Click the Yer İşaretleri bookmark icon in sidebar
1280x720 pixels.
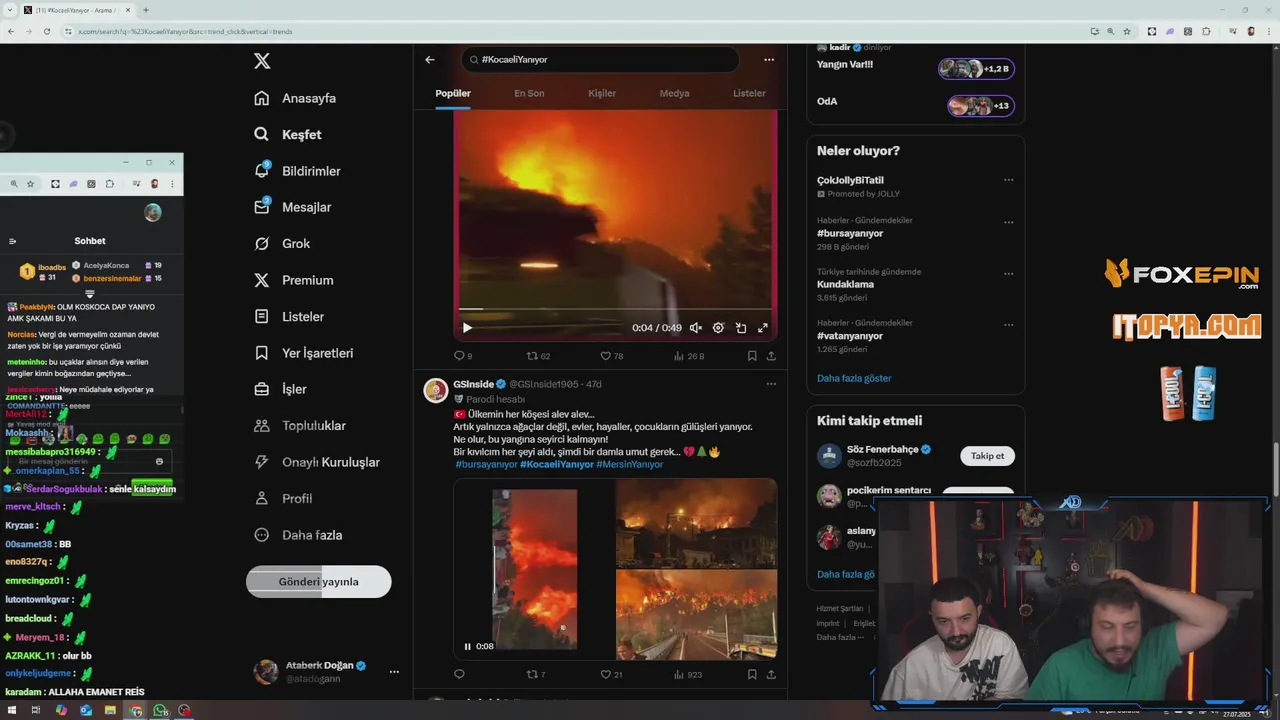click(x=262, y=353)
